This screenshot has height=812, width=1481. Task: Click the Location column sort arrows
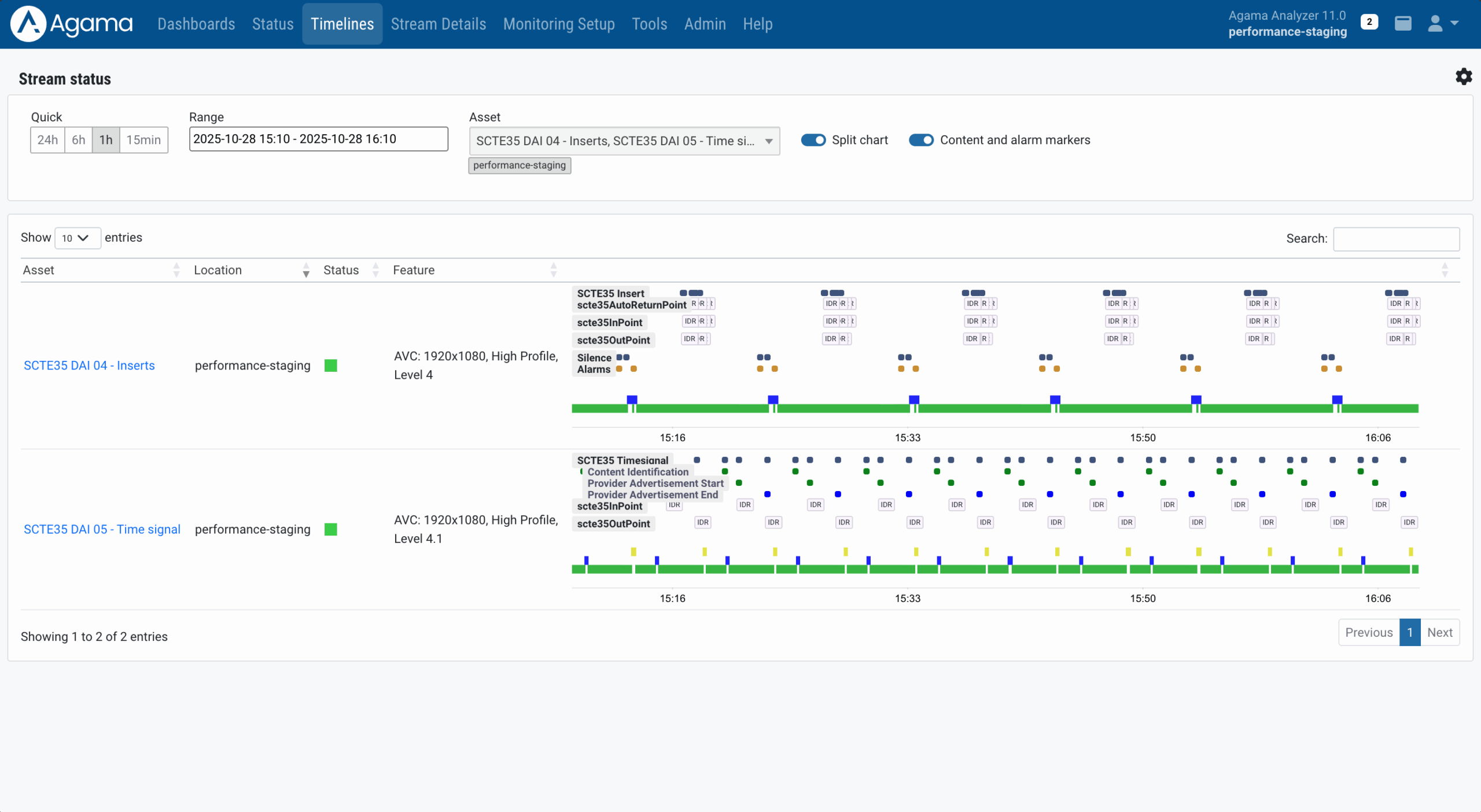tap(306, 270)
